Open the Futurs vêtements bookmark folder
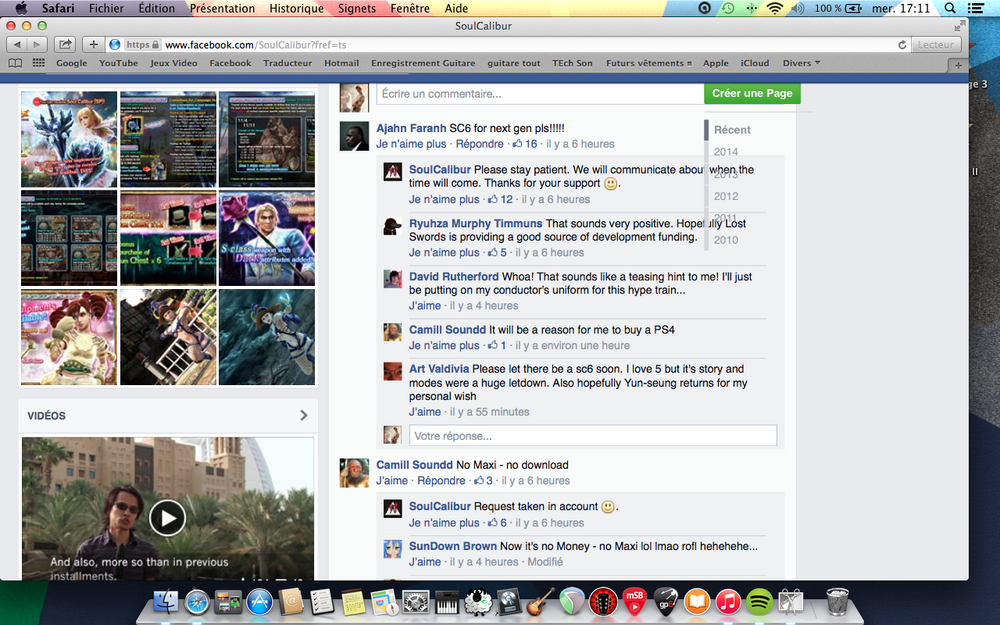The height and width of the screenshot is (625, 1000). pos(649,63)
